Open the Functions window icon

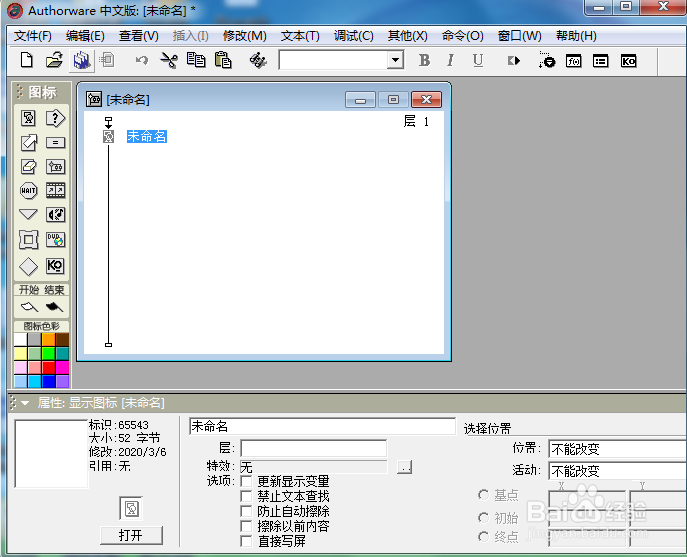(x=574, y=61)
